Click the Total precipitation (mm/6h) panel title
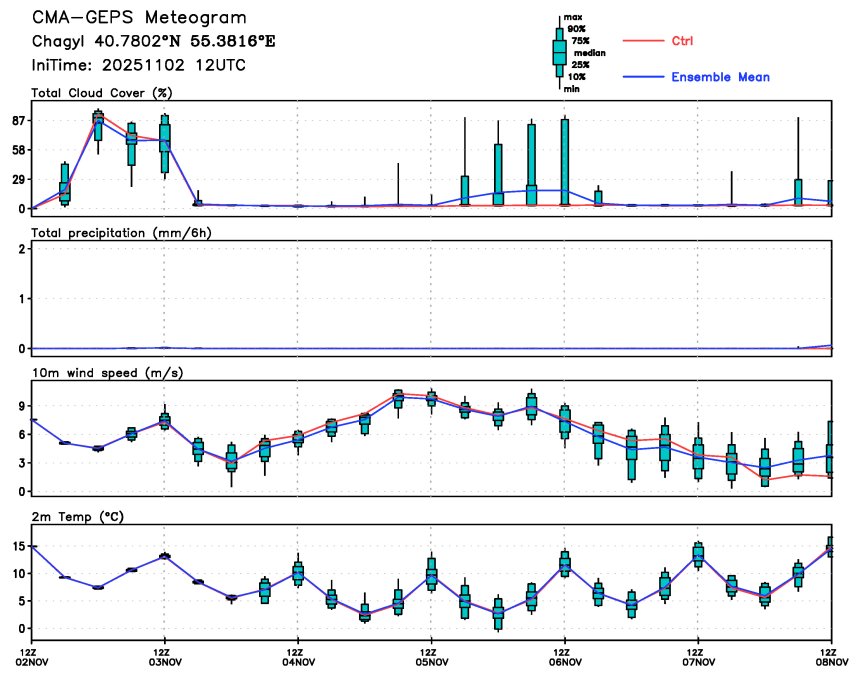 pyautogui.click(x=121, y=233)
